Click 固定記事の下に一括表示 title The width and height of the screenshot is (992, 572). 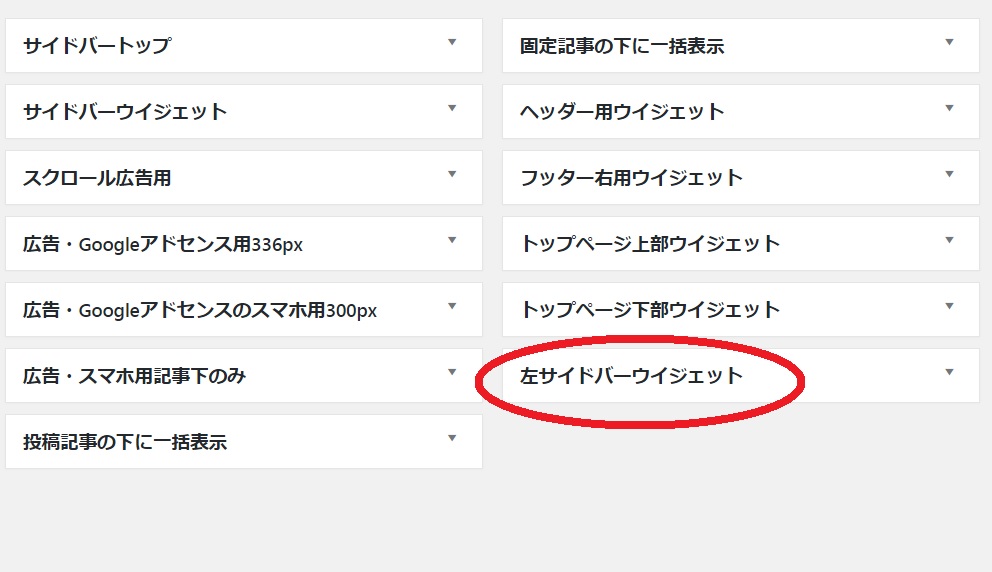(622, 46)
